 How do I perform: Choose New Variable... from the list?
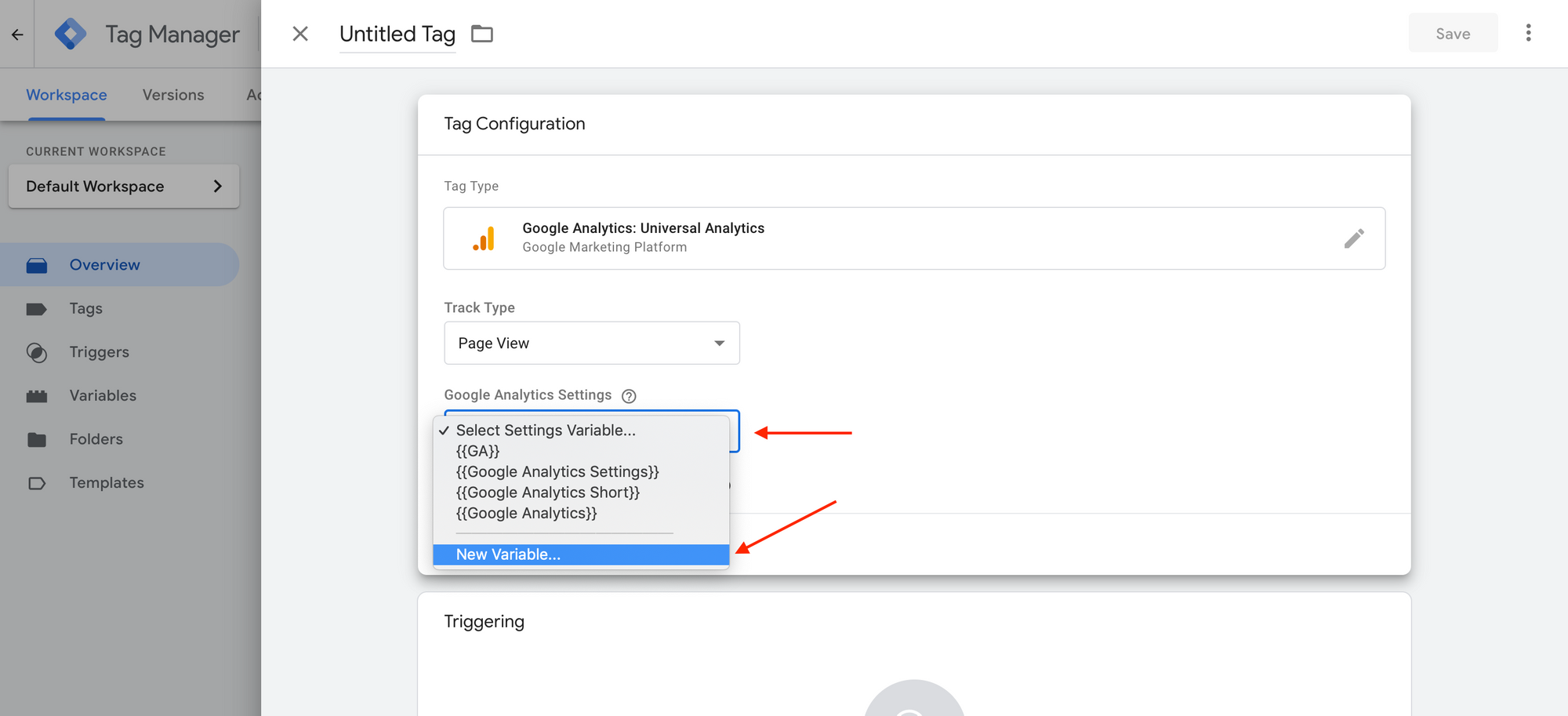581,554
